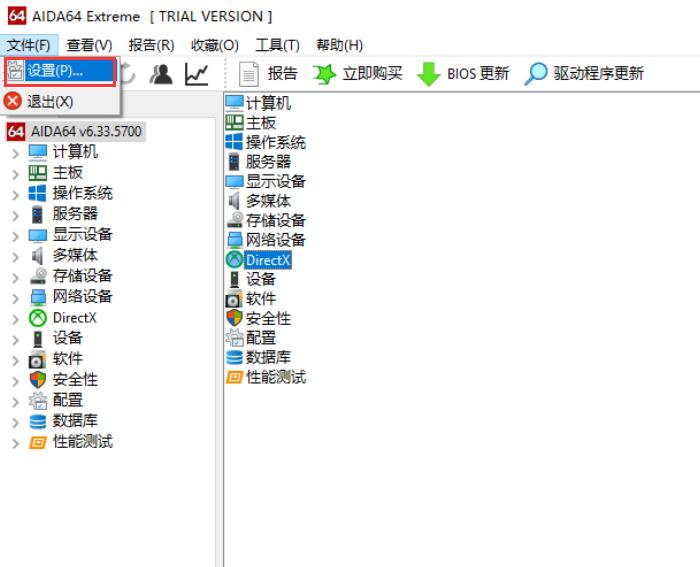Click the 立即购买 buy now button
Screen dimensions: 700x567
[358, 74]
